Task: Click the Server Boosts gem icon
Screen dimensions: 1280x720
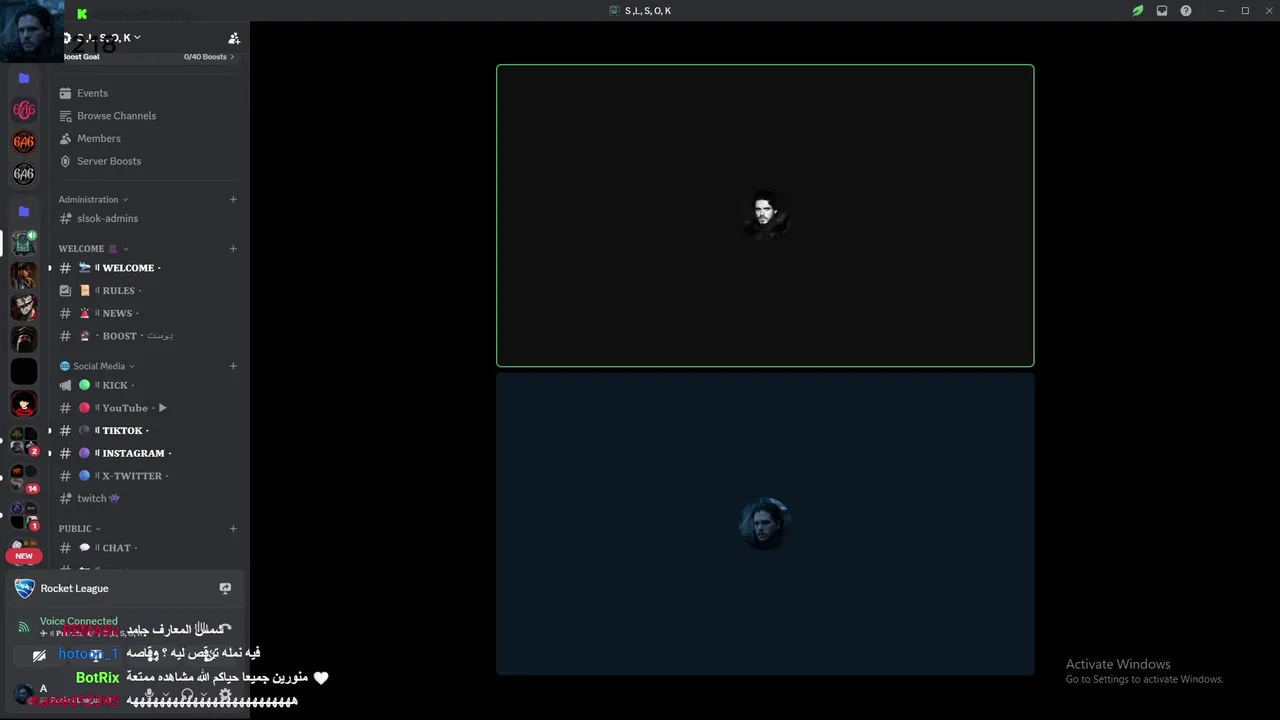Action: [65, 161]
